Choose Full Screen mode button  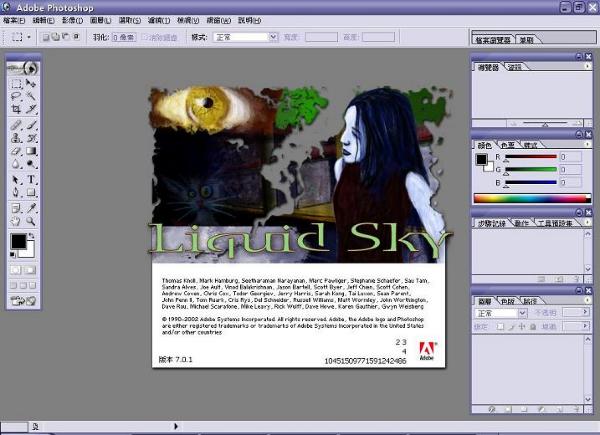pos(33,285)
